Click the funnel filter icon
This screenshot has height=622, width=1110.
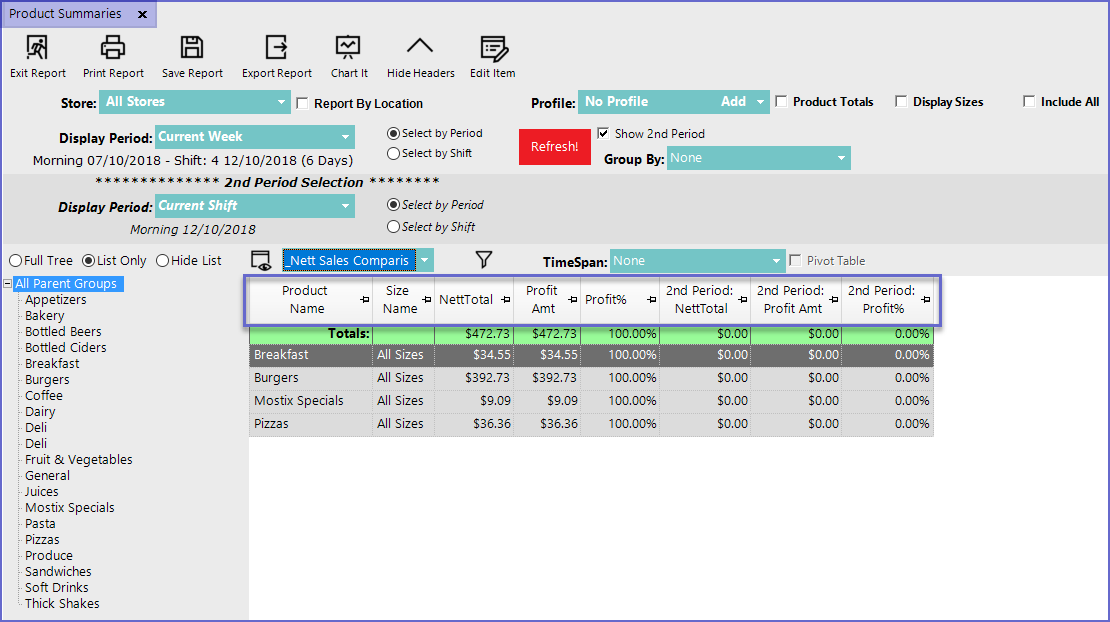coord(484,260)
